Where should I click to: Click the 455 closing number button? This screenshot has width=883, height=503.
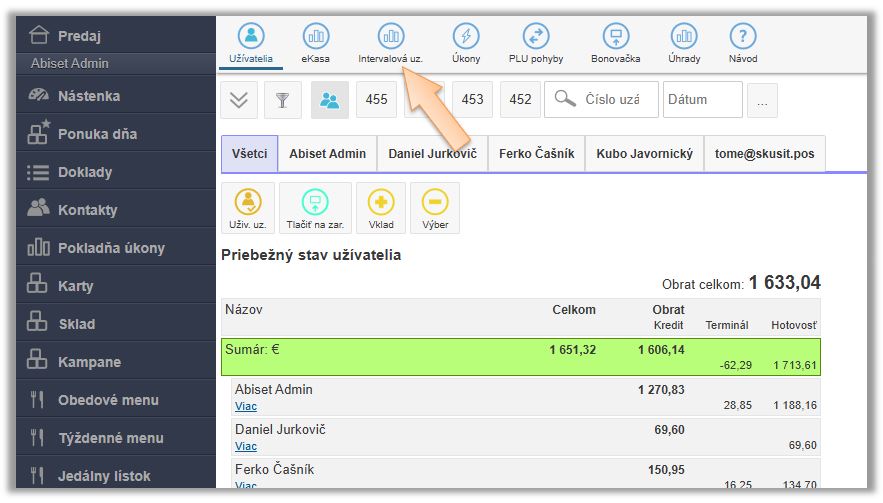point(376,100)
